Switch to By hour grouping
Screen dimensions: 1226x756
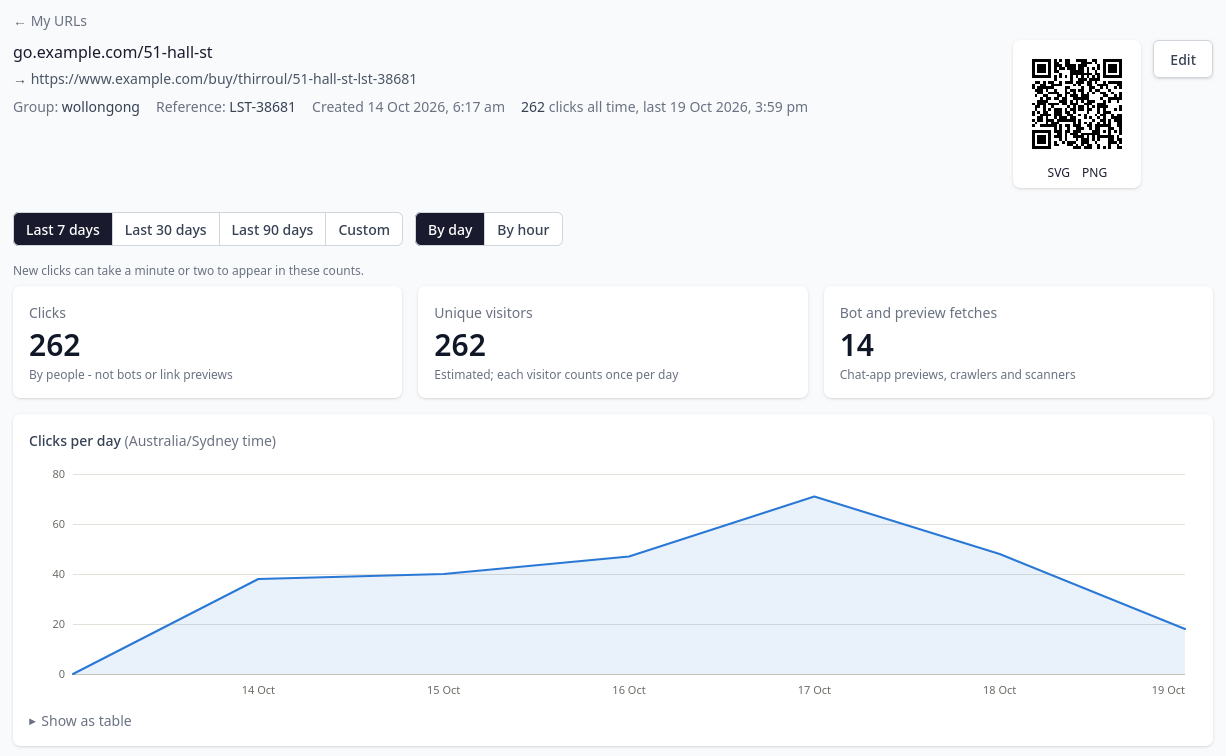click(x=523, y=229)
